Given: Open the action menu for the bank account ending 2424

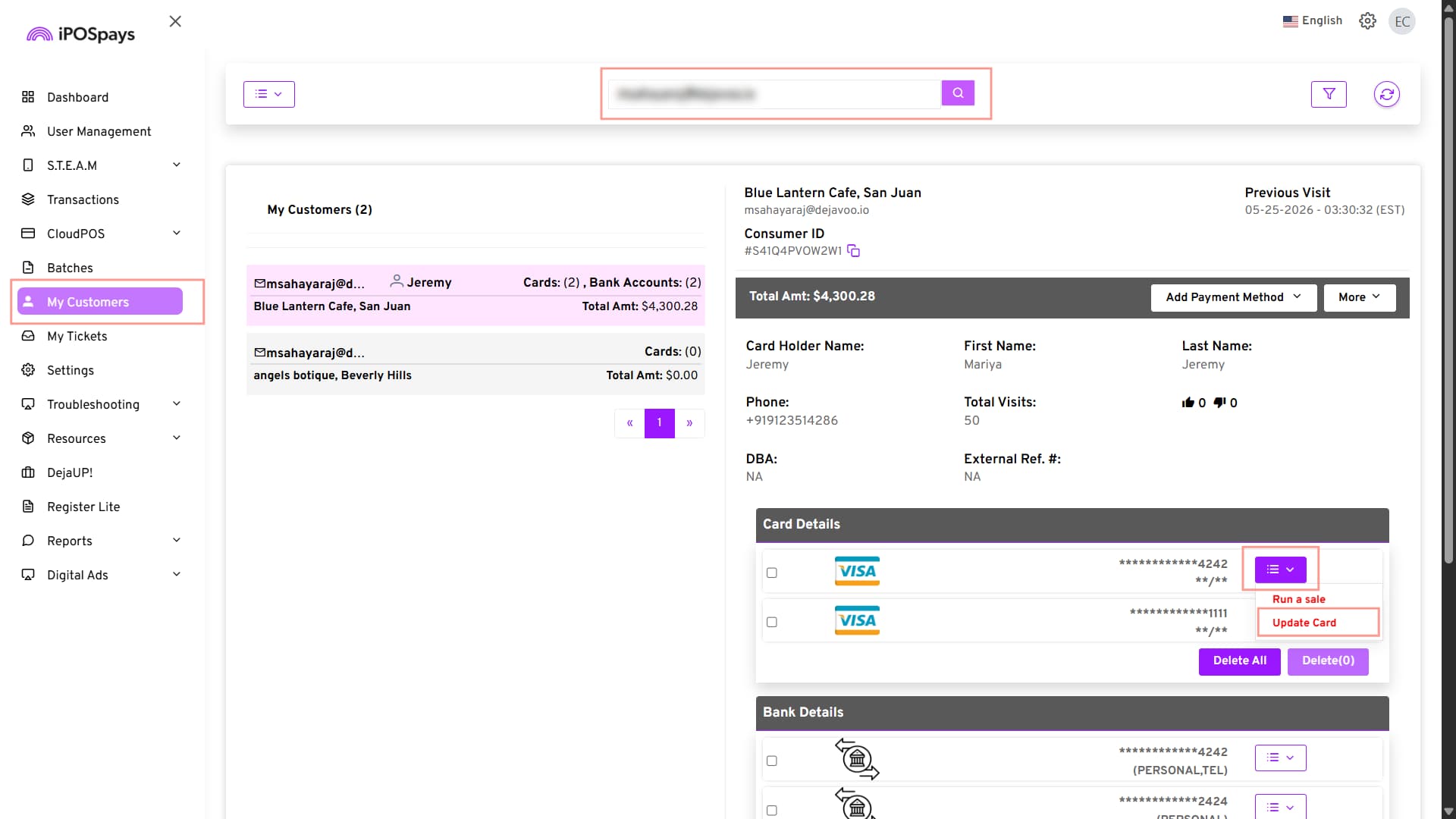Looking at the screenshot, I should [x=1280, y=806].
